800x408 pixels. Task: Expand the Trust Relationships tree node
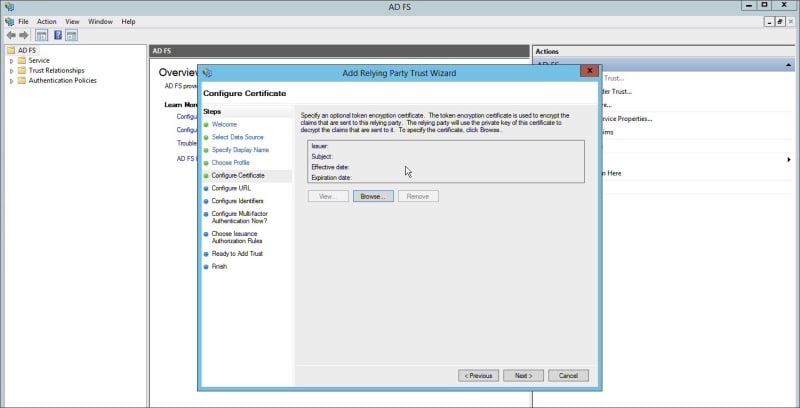(x=12, y=71)
